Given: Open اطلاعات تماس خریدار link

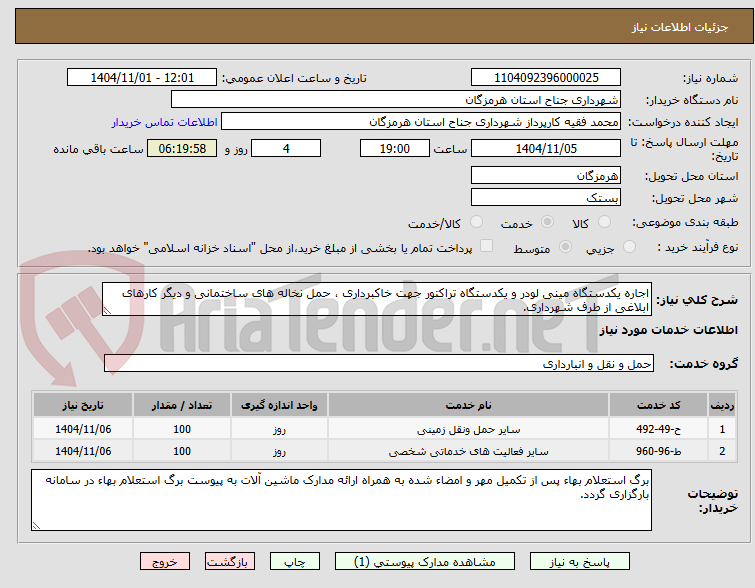Looking at the screenshot, I should point(165,122).
